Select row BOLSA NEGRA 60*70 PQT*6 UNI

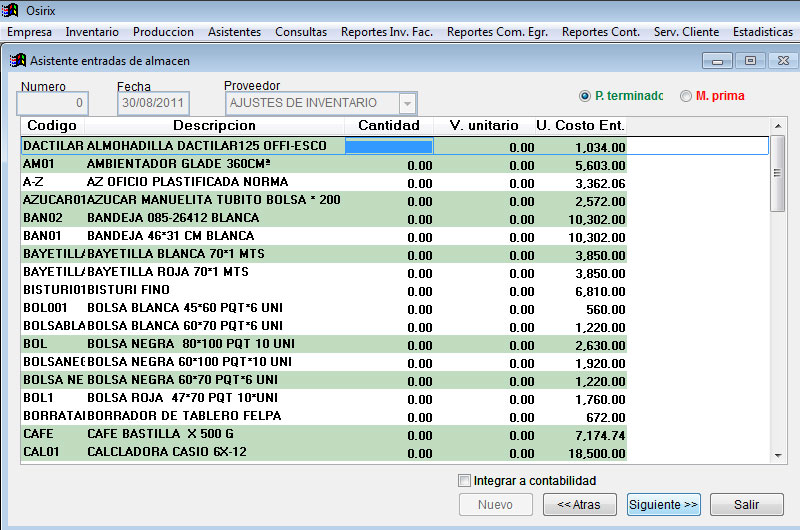(324, 380)
